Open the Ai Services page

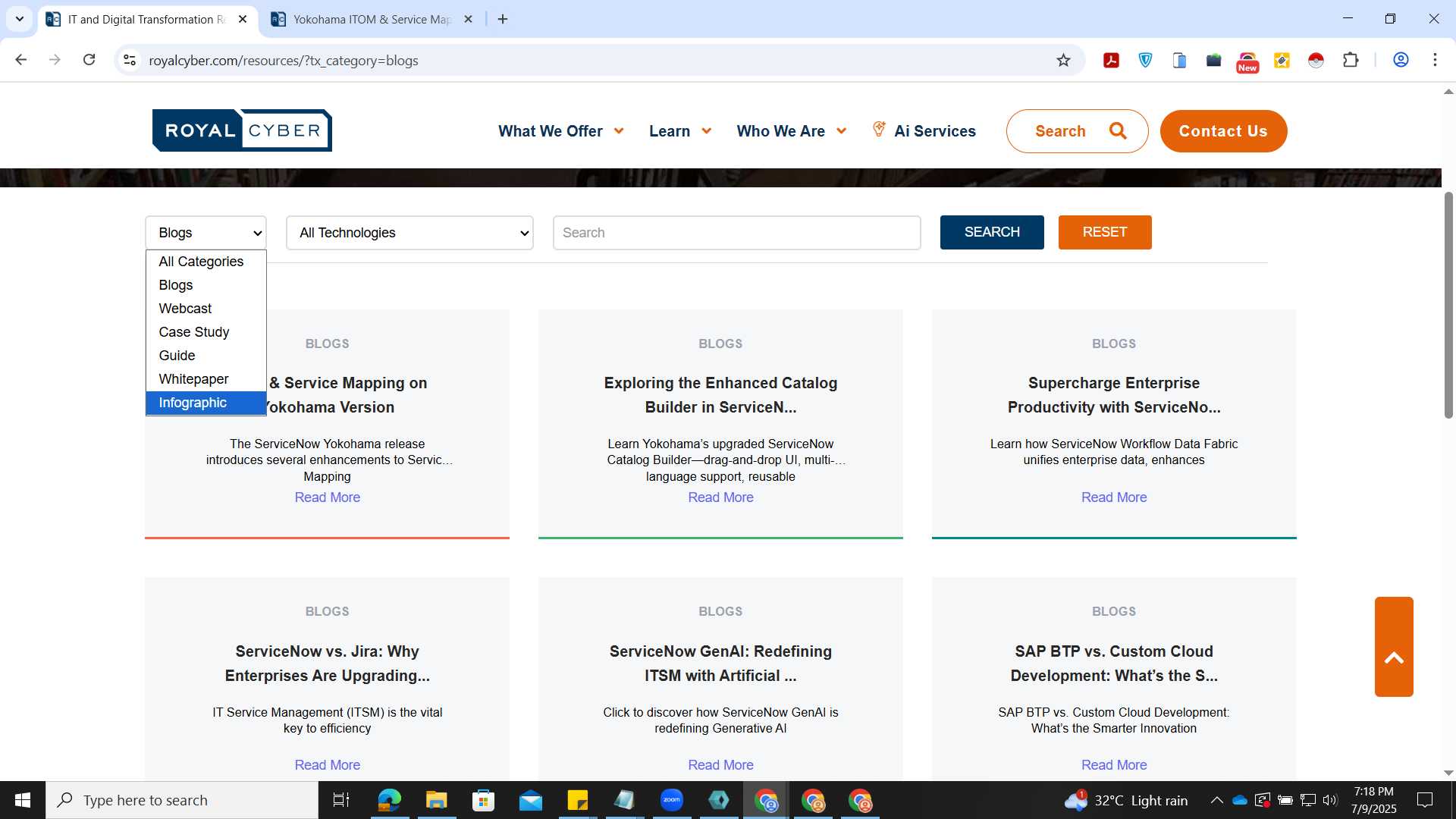tap(924, 130)
